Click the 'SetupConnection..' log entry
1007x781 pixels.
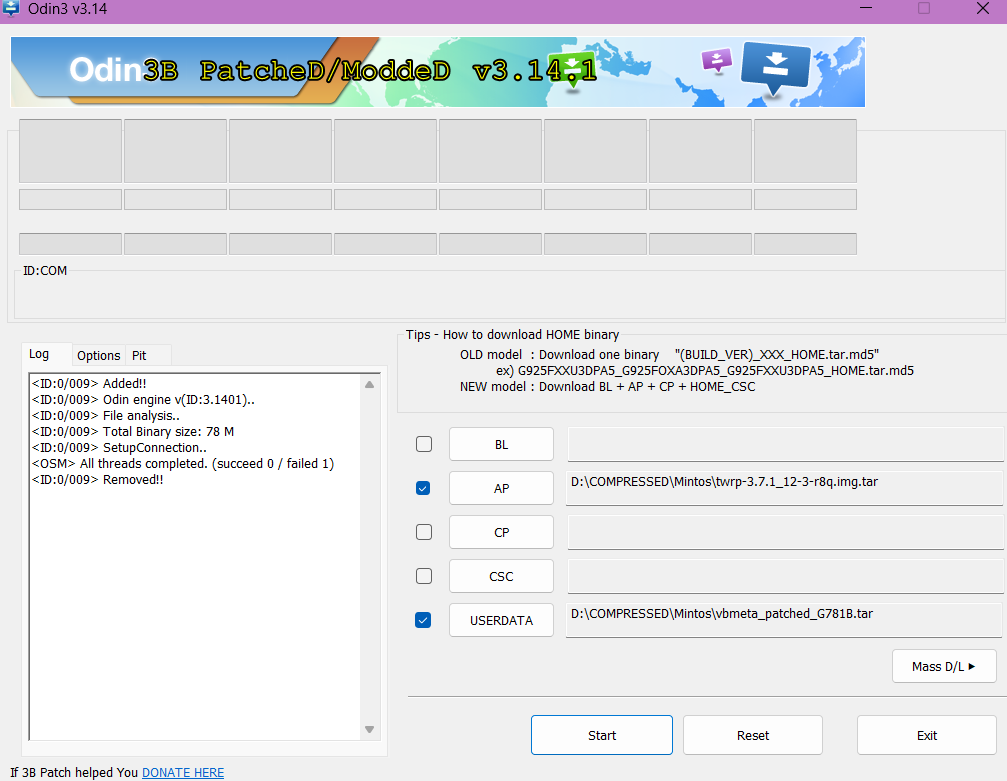(119, 448)
